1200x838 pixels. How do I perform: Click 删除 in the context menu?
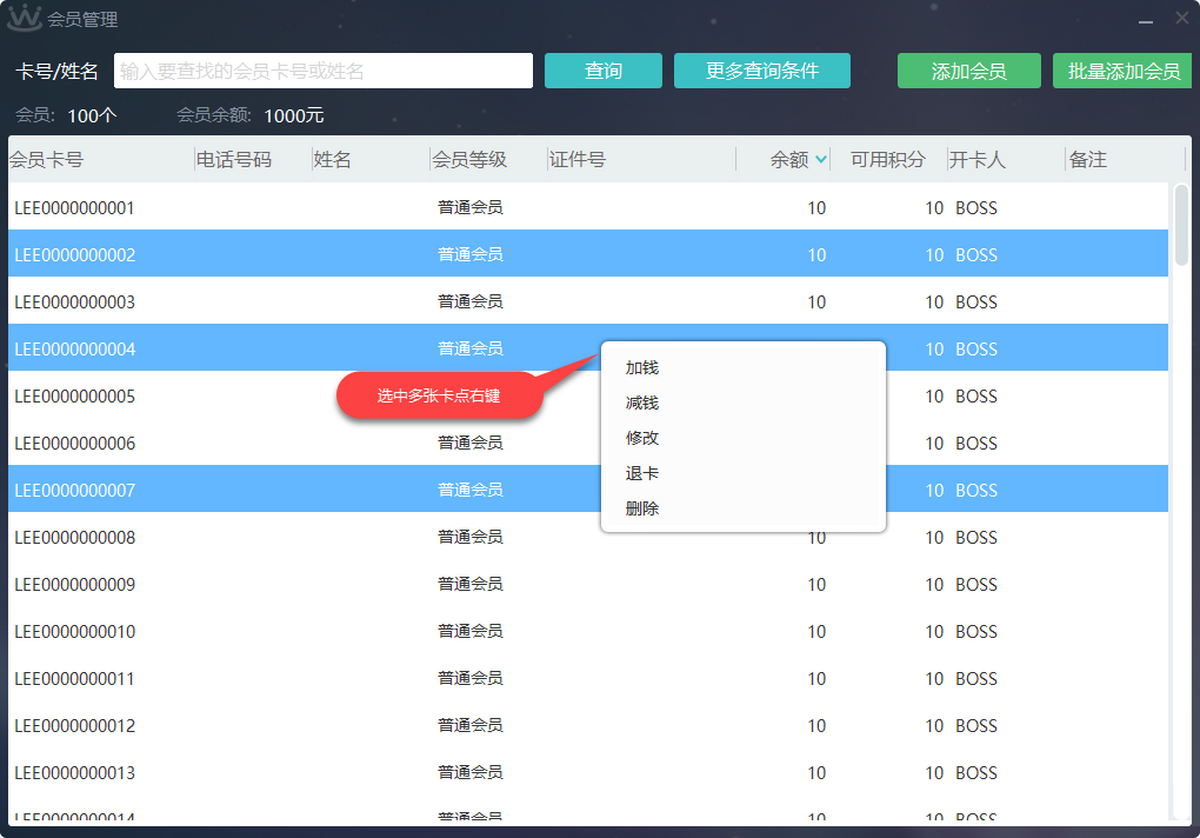pyautogui.click(x=642, y=508)
